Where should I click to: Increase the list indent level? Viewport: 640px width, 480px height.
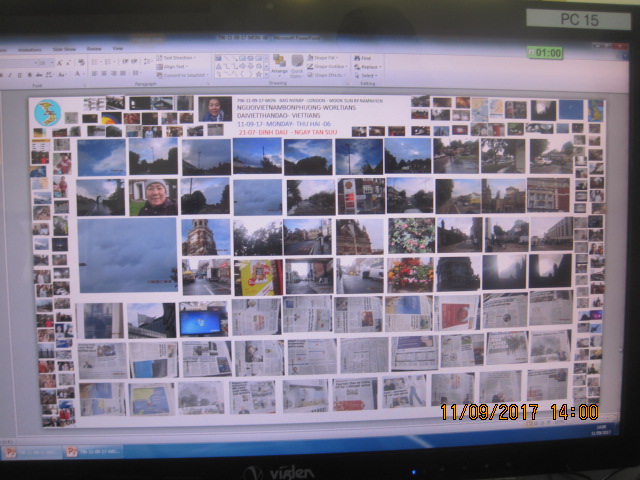(134, 62)
